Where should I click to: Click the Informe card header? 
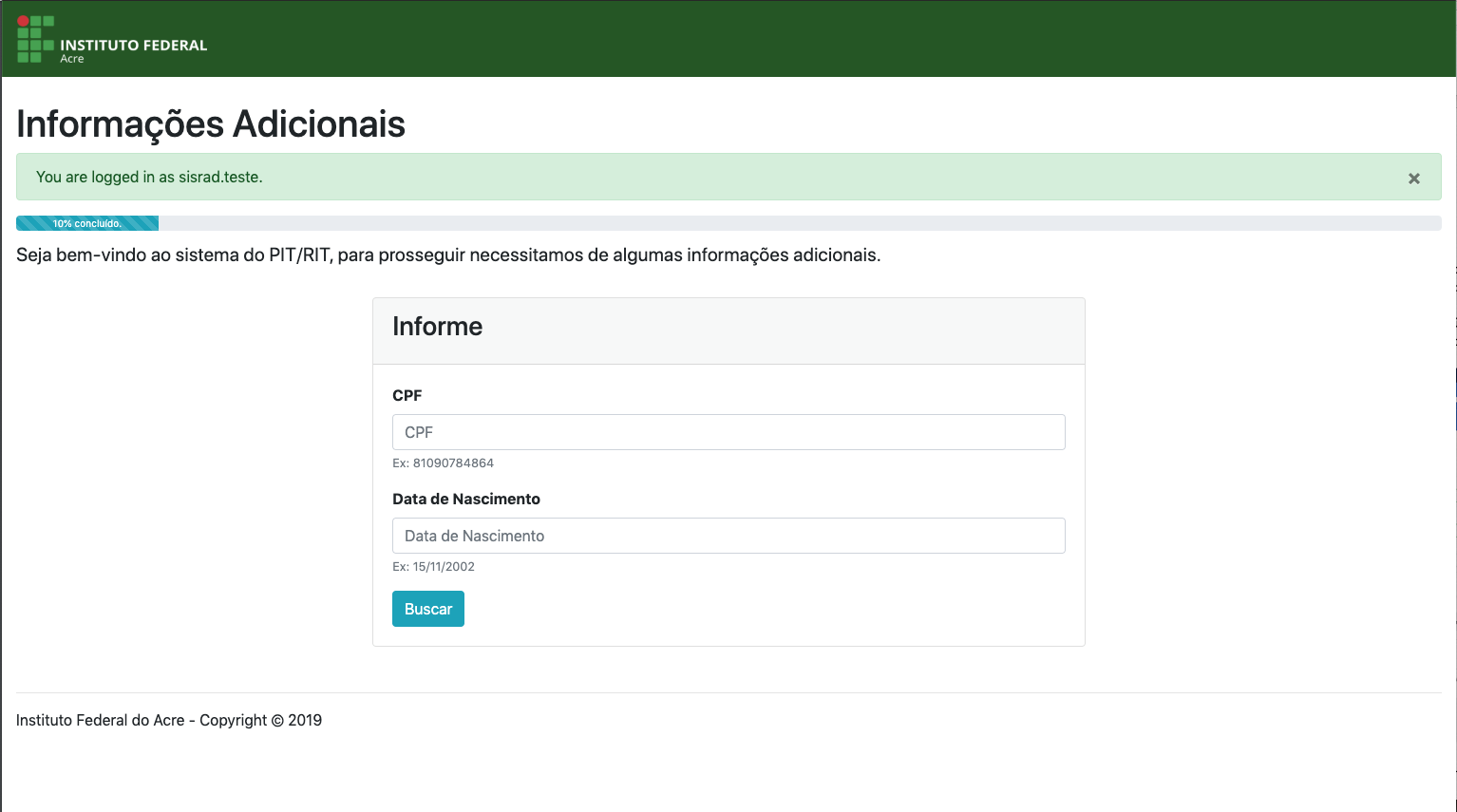point(728,328)
